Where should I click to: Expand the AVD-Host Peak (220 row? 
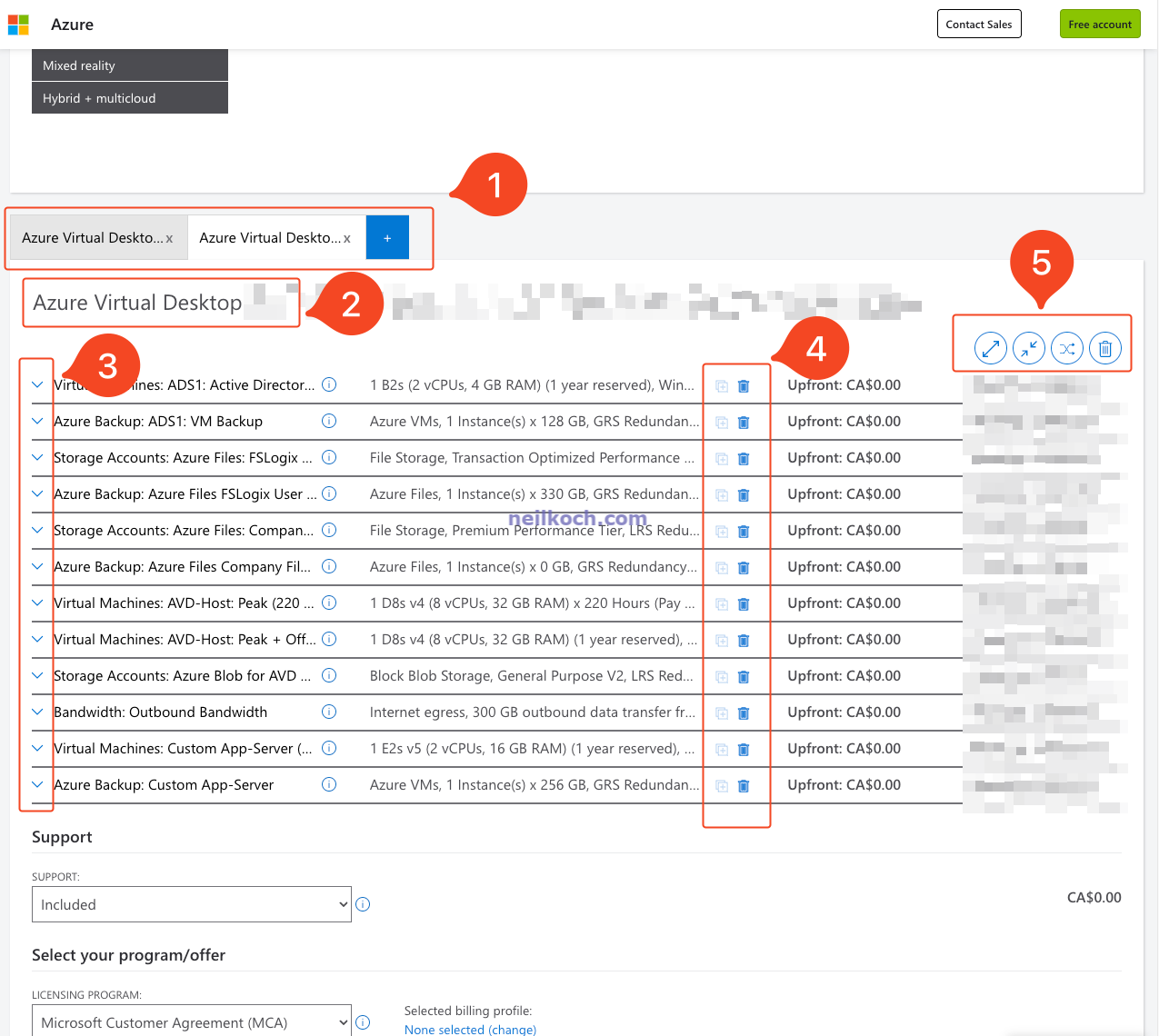click(37, 603)
